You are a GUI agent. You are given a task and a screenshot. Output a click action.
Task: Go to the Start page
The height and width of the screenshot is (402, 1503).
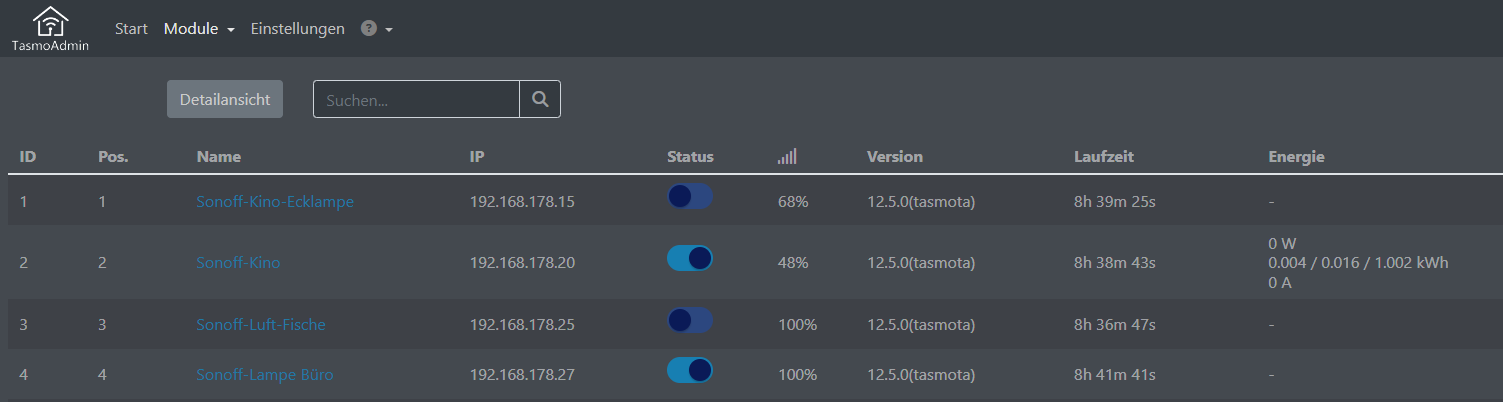point(131,29)
